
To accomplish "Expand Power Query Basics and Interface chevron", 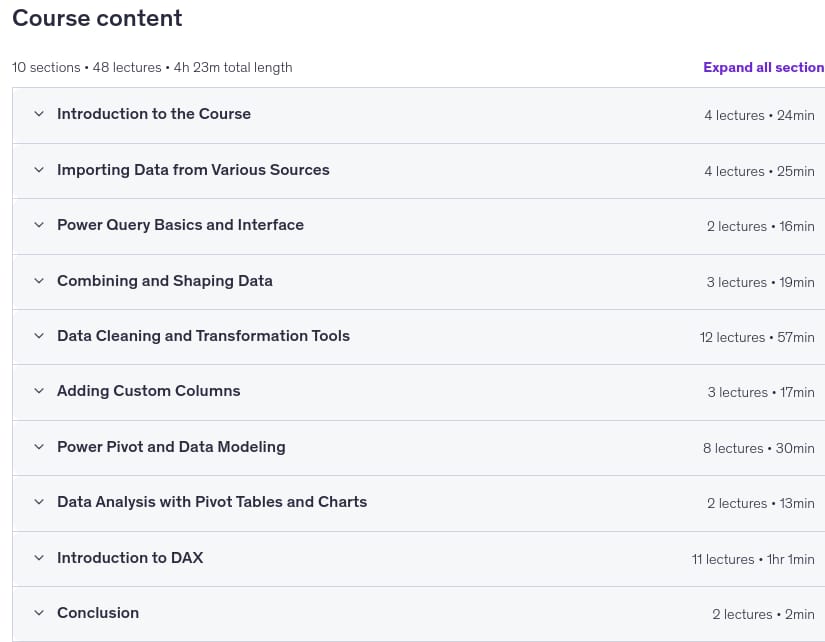I will point(39,225).
